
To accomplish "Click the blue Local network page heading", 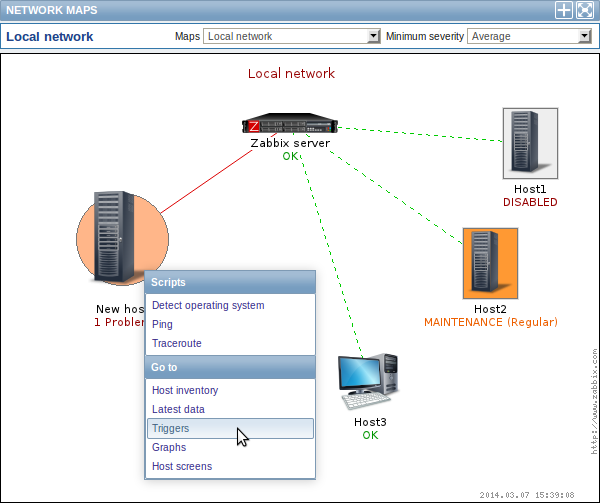I will click(50, 37).
